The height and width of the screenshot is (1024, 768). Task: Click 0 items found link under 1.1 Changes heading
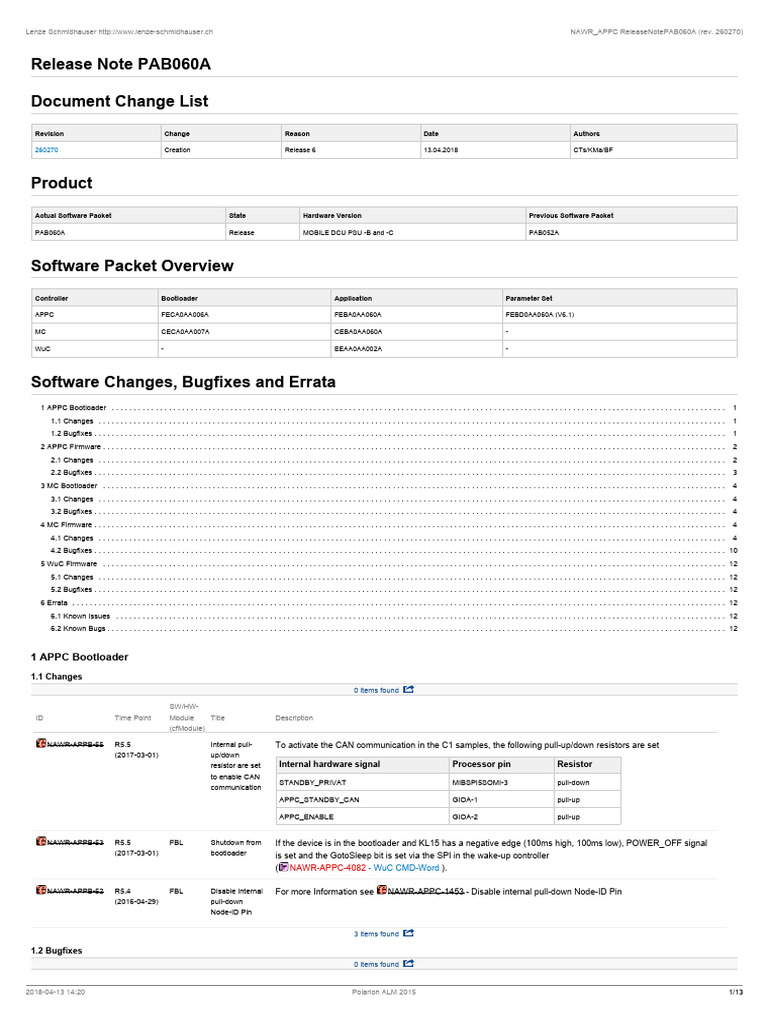pos(376,690)
